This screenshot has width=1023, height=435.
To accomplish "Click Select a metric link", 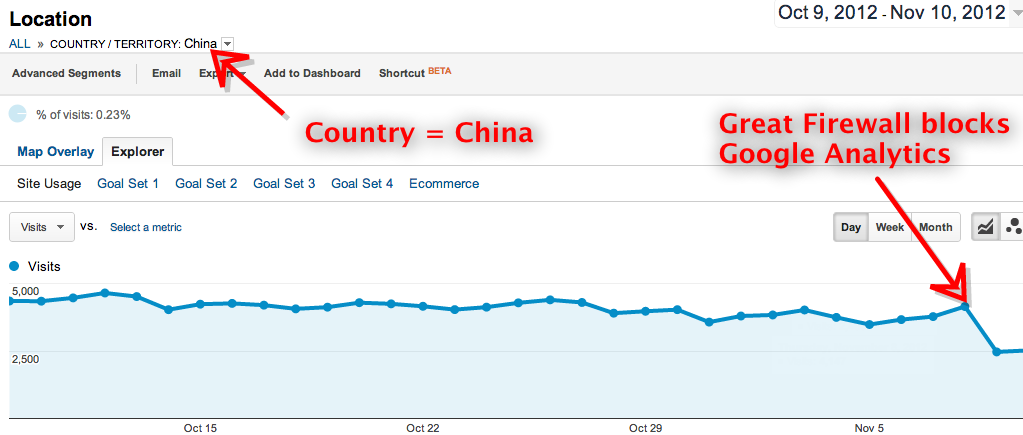I will 145,227.
